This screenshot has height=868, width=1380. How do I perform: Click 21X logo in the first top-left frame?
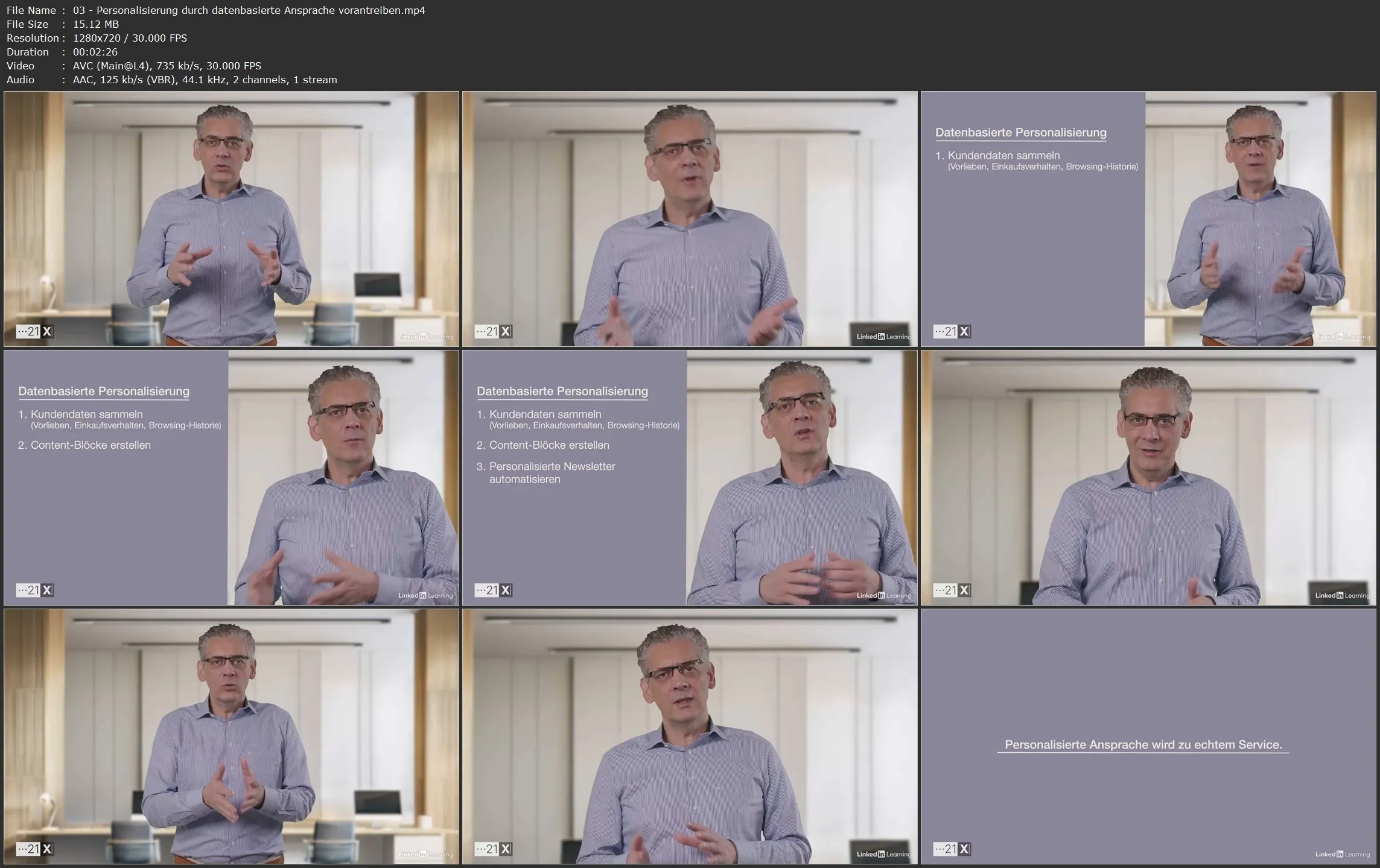click(34, 331)
